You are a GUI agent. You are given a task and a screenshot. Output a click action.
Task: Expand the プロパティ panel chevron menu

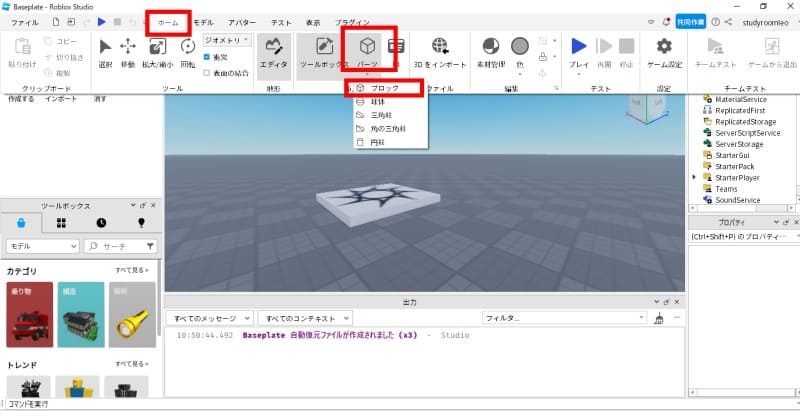[x=776, y=222]
